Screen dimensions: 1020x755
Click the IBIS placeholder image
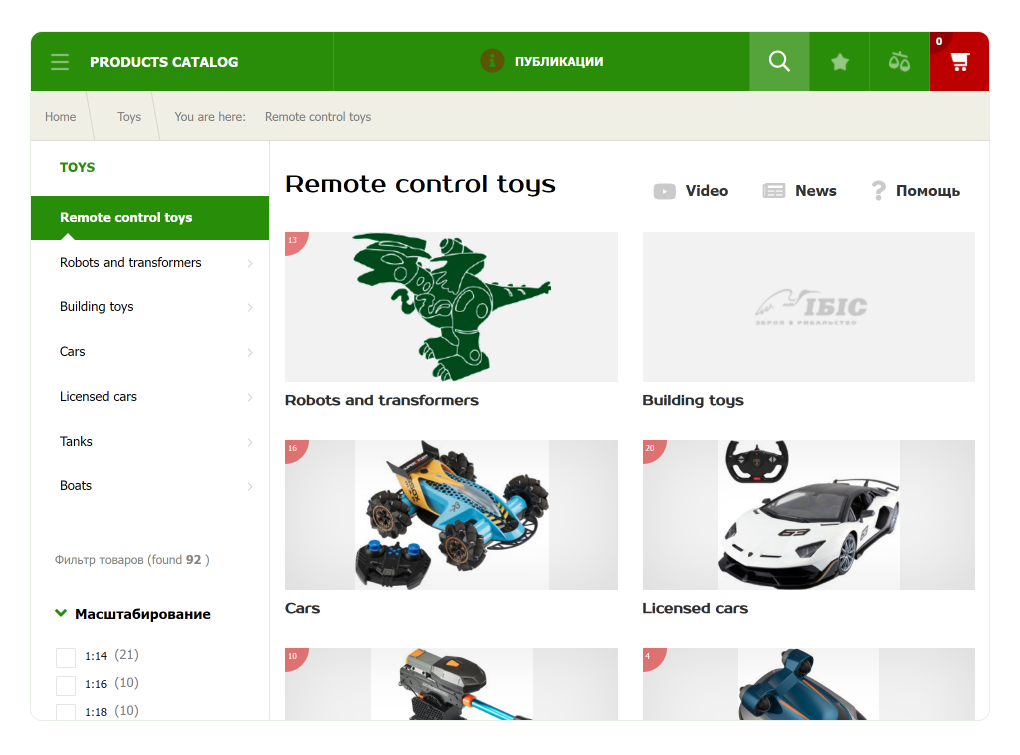[x=809, y=307]
